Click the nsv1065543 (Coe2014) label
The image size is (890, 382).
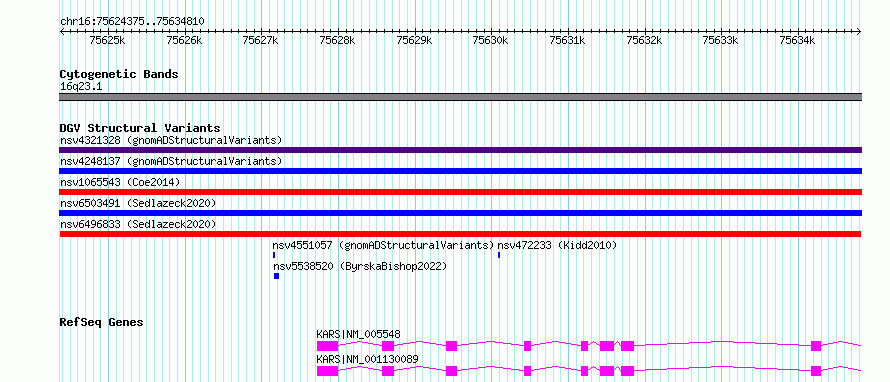tap(120, 182)
